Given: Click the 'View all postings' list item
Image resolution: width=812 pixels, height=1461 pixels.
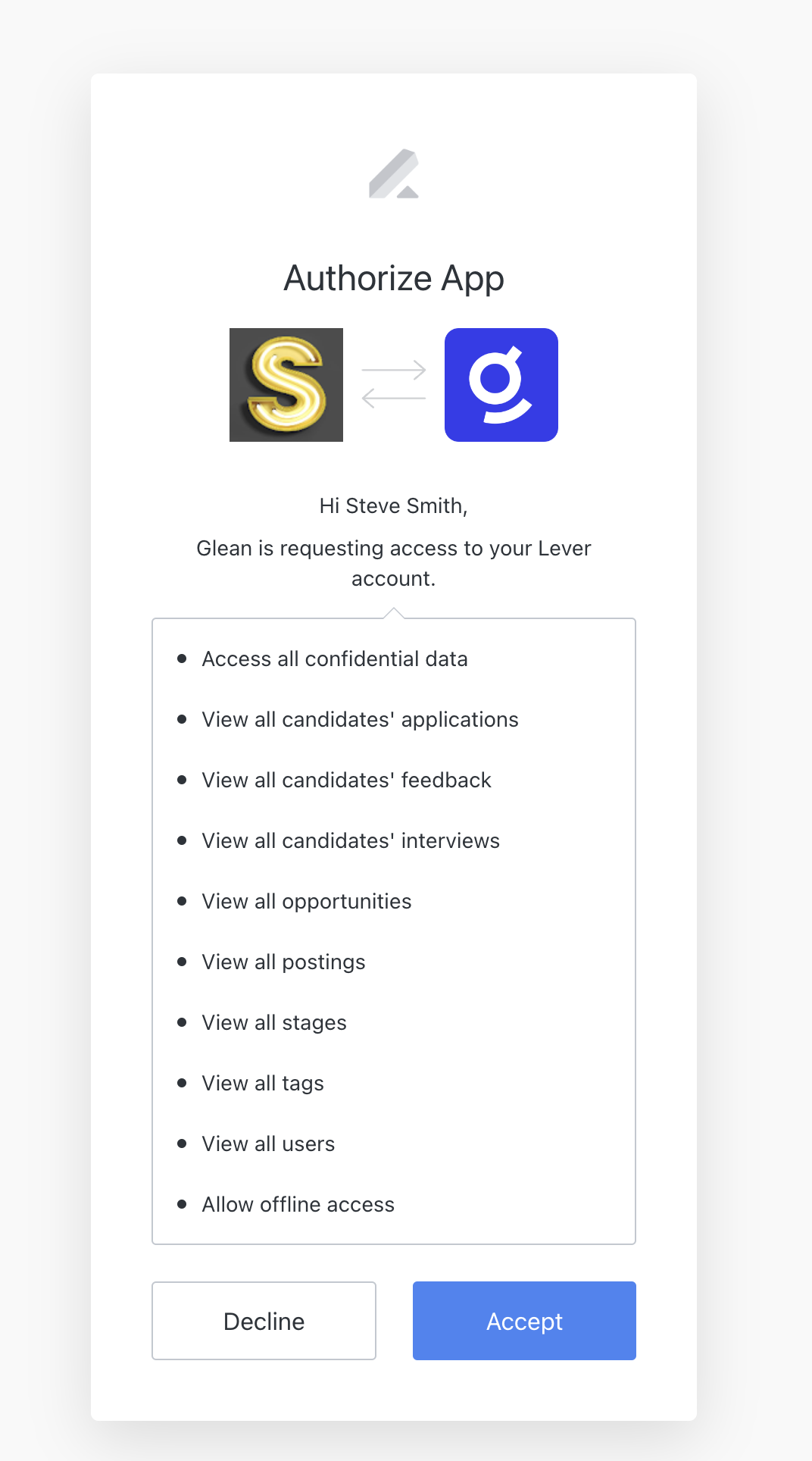Looking at the screenshot, I should pyautogui.click(x=283, y=962).
